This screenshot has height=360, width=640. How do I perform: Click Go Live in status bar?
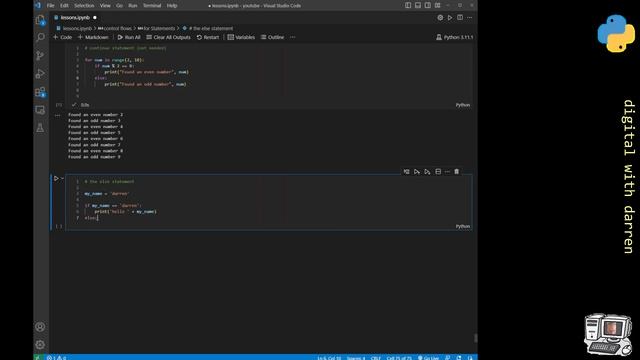[428, 358]
